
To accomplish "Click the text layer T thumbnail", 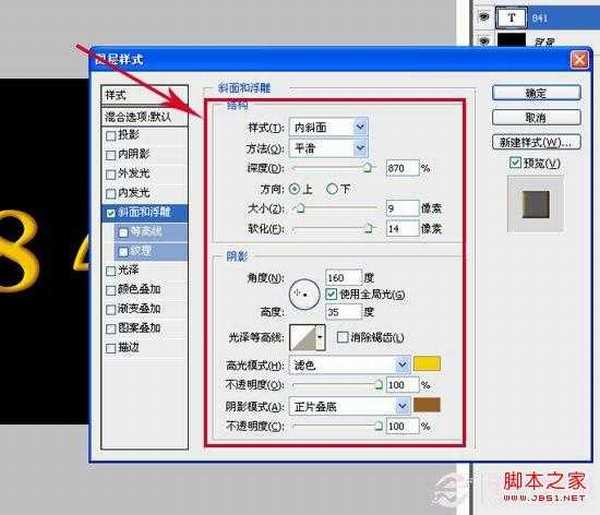I will click(514, 17).
